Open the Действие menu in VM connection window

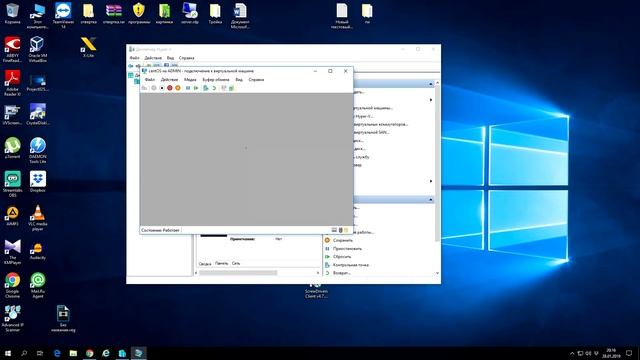[169, 80]
